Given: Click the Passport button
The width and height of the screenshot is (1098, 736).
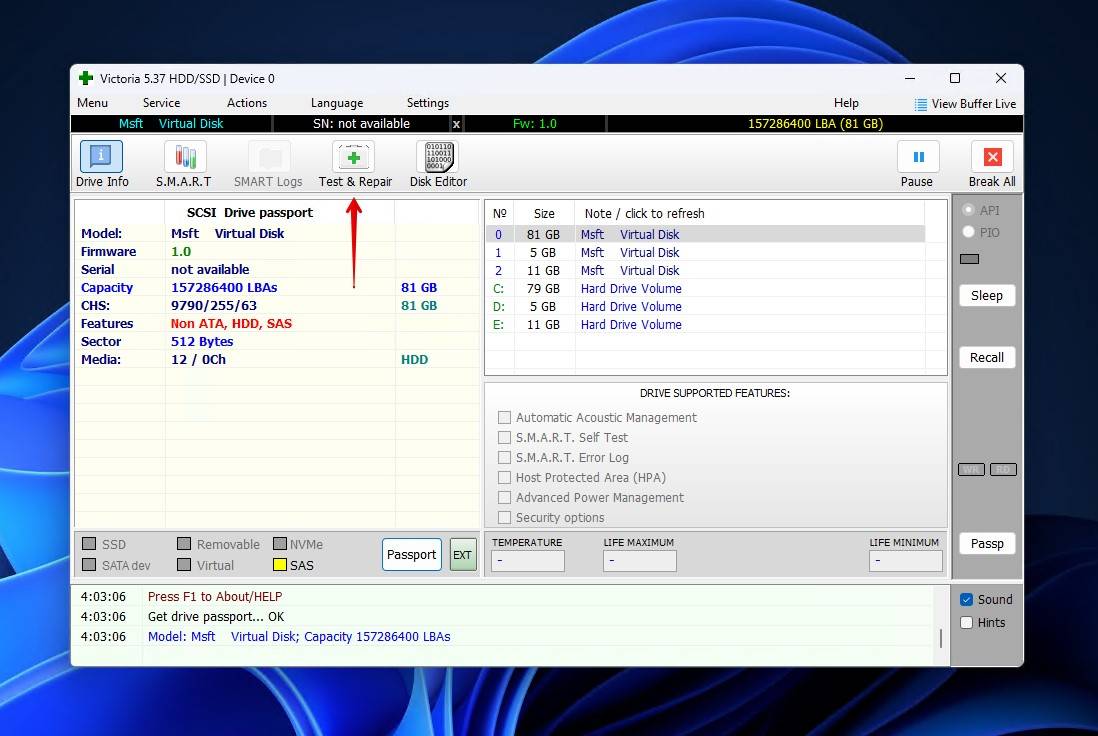Looking at the screenshot, I should (412, 555).
